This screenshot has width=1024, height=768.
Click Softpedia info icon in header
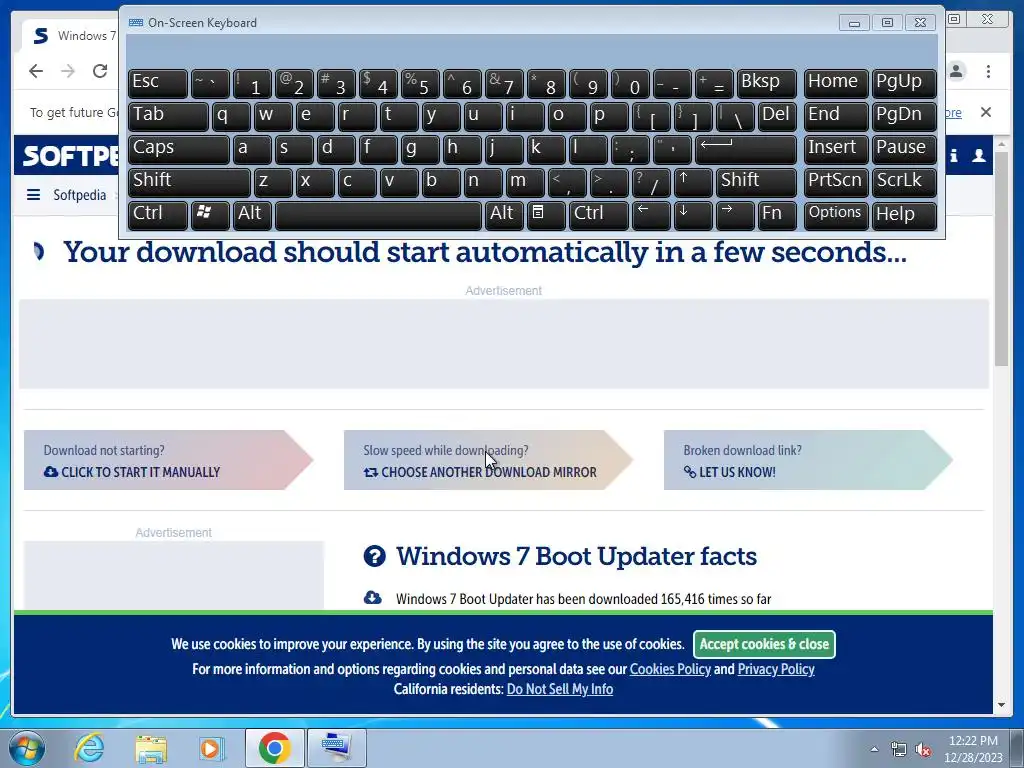(954, 155)
